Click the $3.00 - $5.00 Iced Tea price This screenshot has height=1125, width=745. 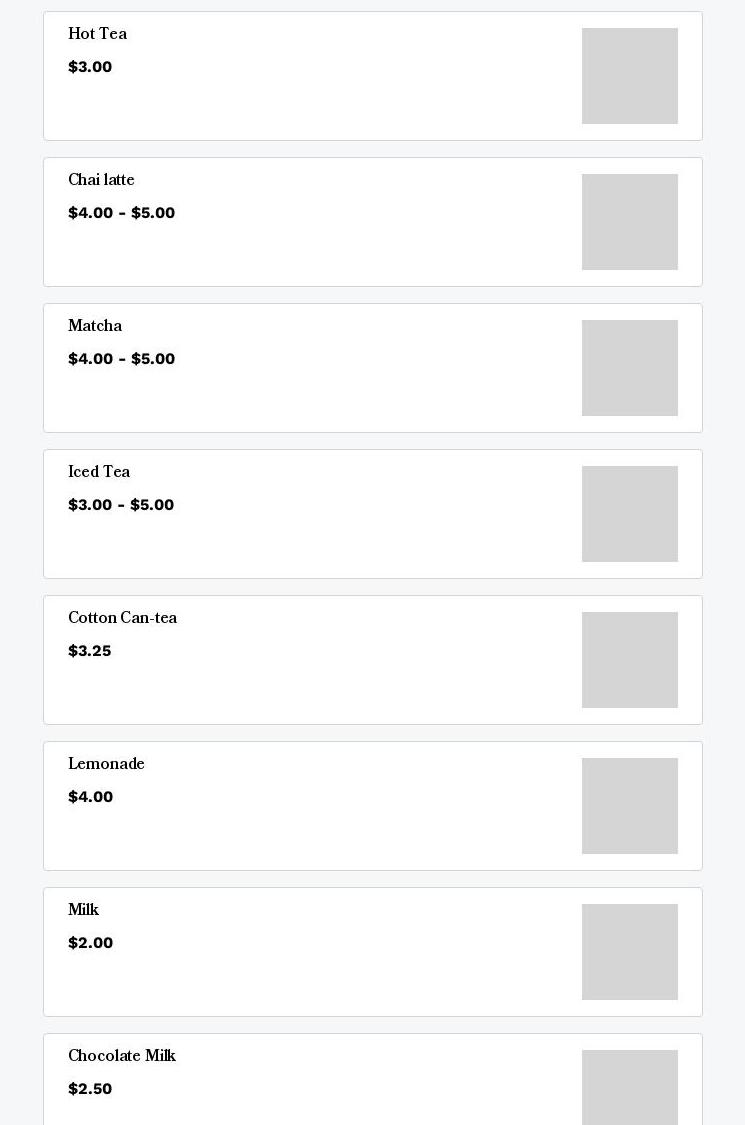[121, 505]
